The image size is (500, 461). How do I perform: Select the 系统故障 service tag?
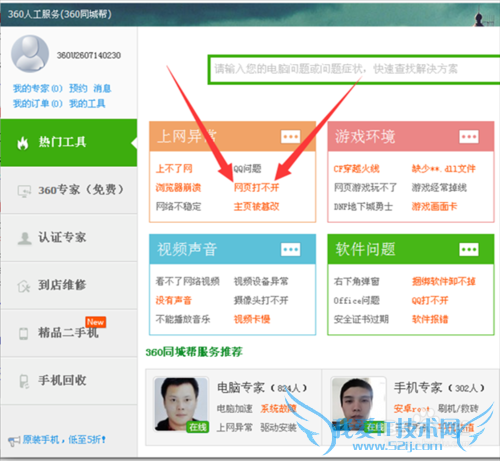pos(278,409)
